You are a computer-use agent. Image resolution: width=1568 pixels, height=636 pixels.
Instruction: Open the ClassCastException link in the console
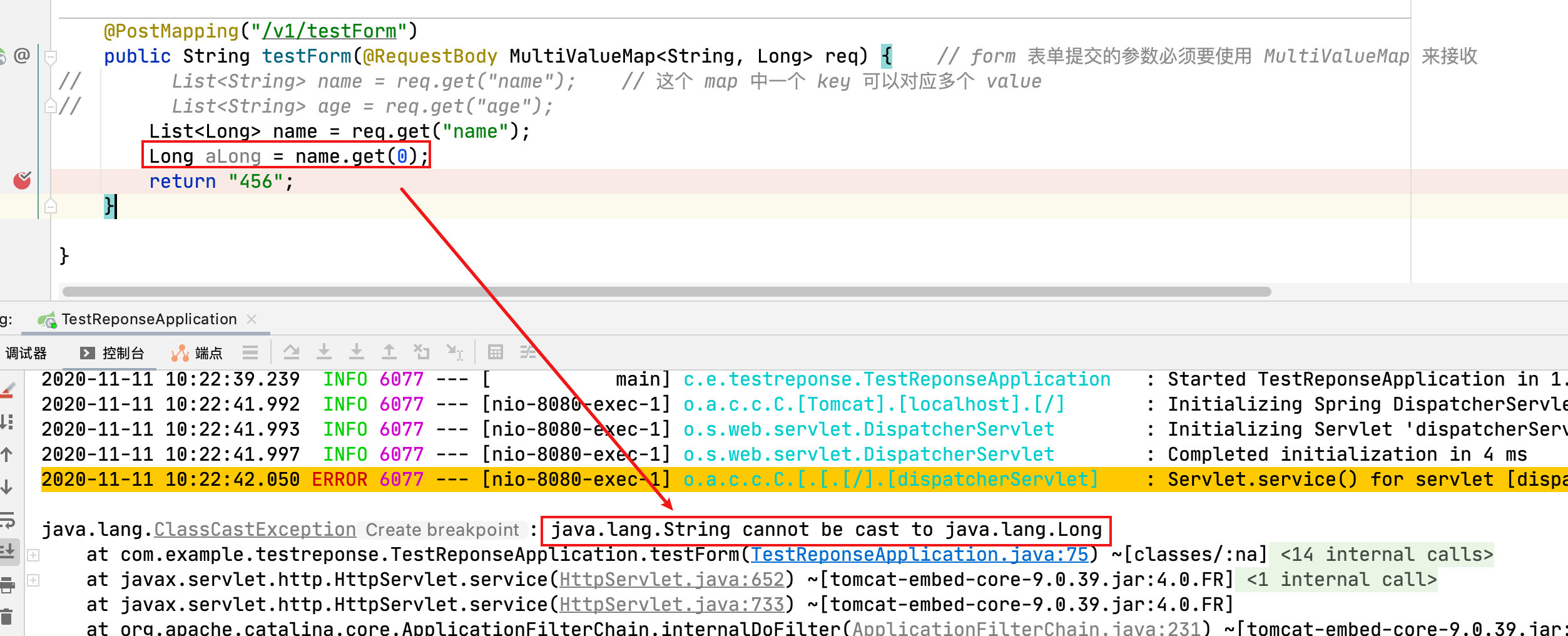(x=255, y=530)
